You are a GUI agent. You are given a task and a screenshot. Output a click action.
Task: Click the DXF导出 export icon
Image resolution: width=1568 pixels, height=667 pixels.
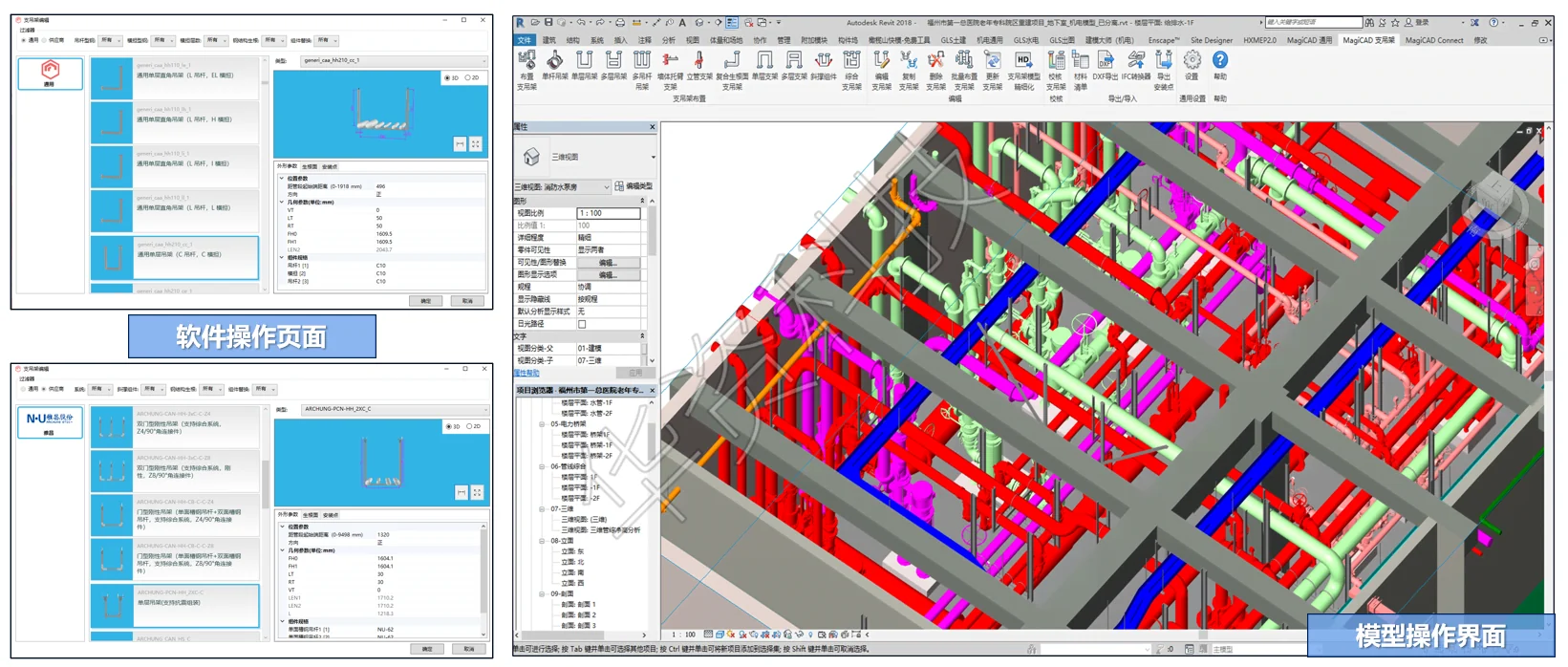pyautogui.click(x=1106, y=61)
